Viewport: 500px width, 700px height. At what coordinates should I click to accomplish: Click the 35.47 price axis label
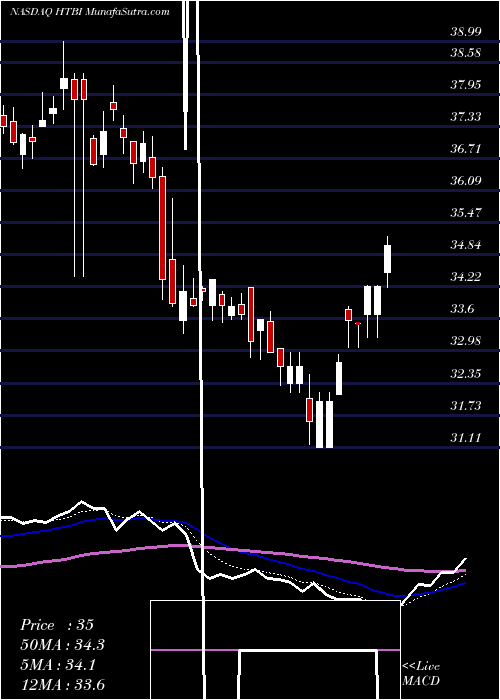(x=466, y=212)
